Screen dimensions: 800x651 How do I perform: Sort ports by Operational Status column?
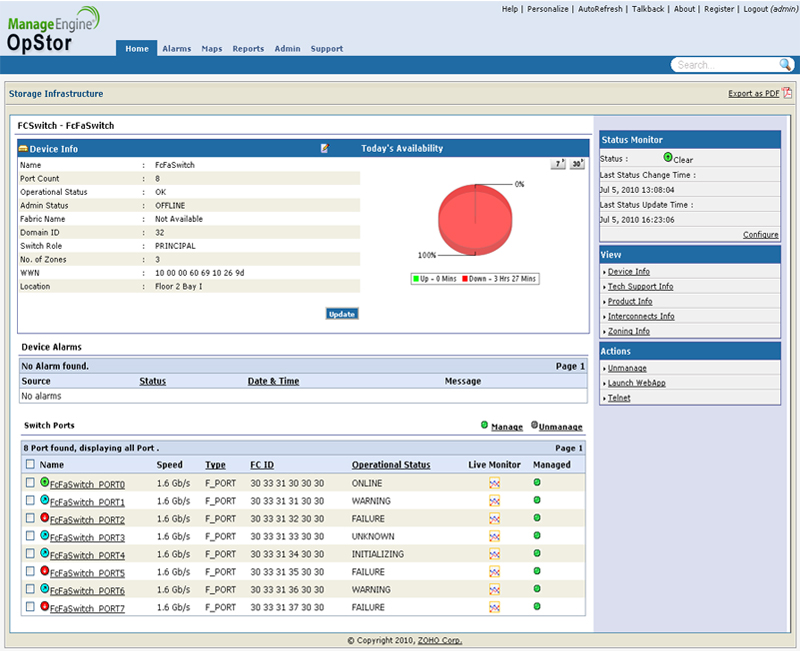click(390, 465)
